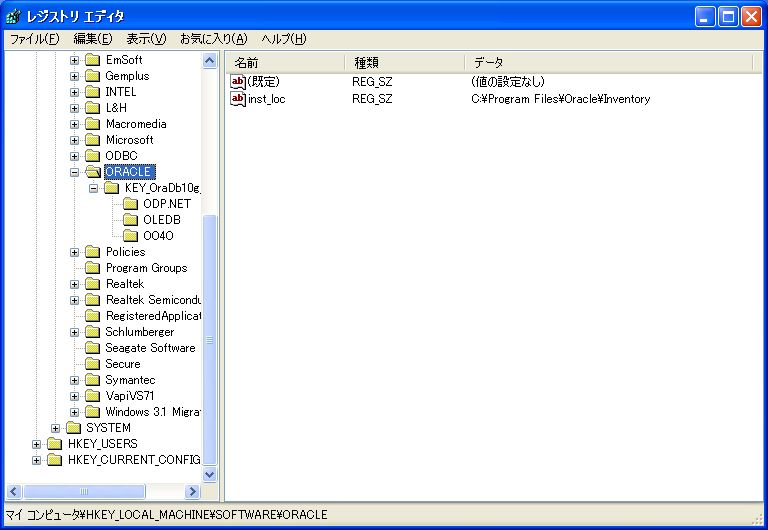This screenshot has width=768, height=530.
Task: Click the tree scroll down arrow
Action: click(210, 474)
